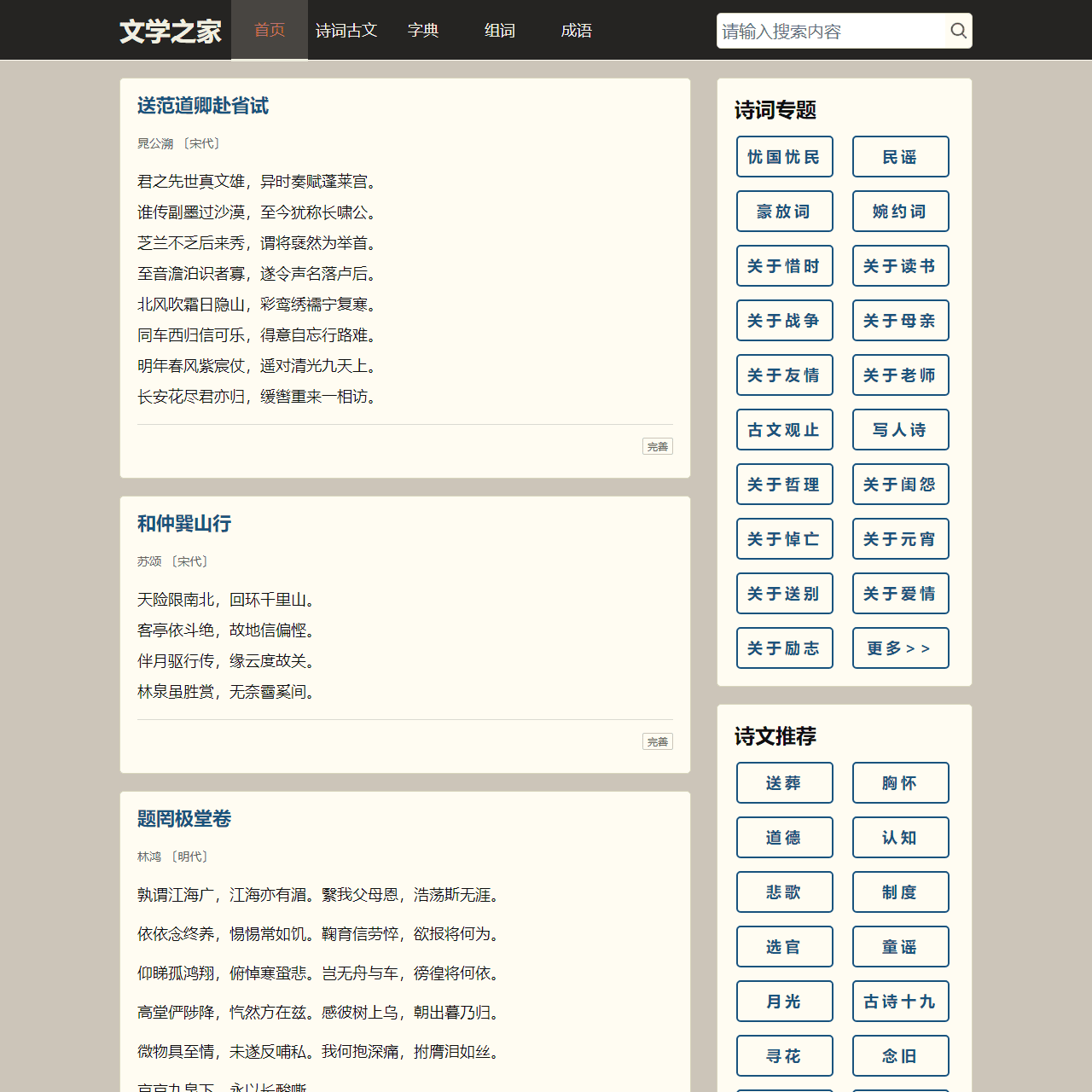This screenshot has width=1092, height=1092.
Task: Open the poem title 送范道卿赴省试
Action: 203,106
